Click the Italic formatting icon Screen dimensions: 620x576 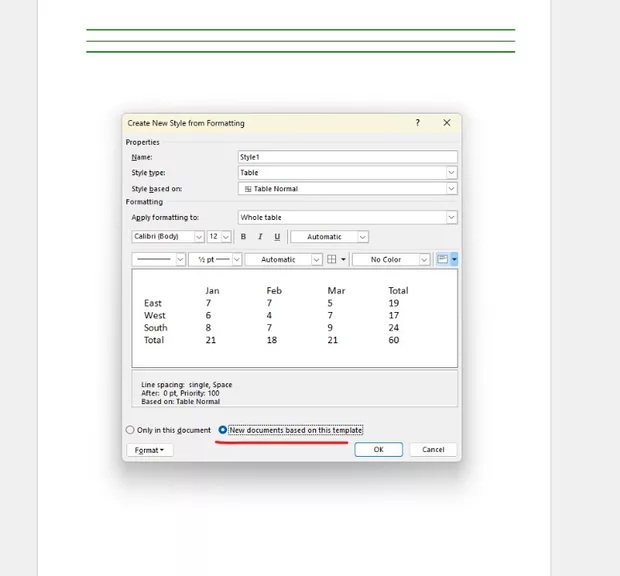[260, 237]
